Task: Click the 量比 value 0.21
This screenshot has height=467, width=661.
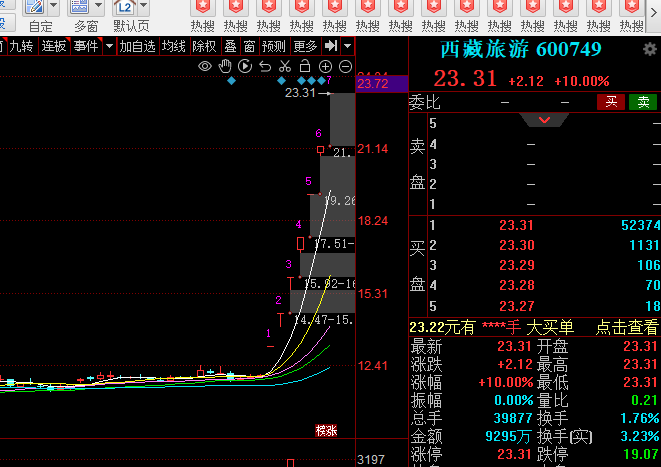Action: click(x=645, y=400)
